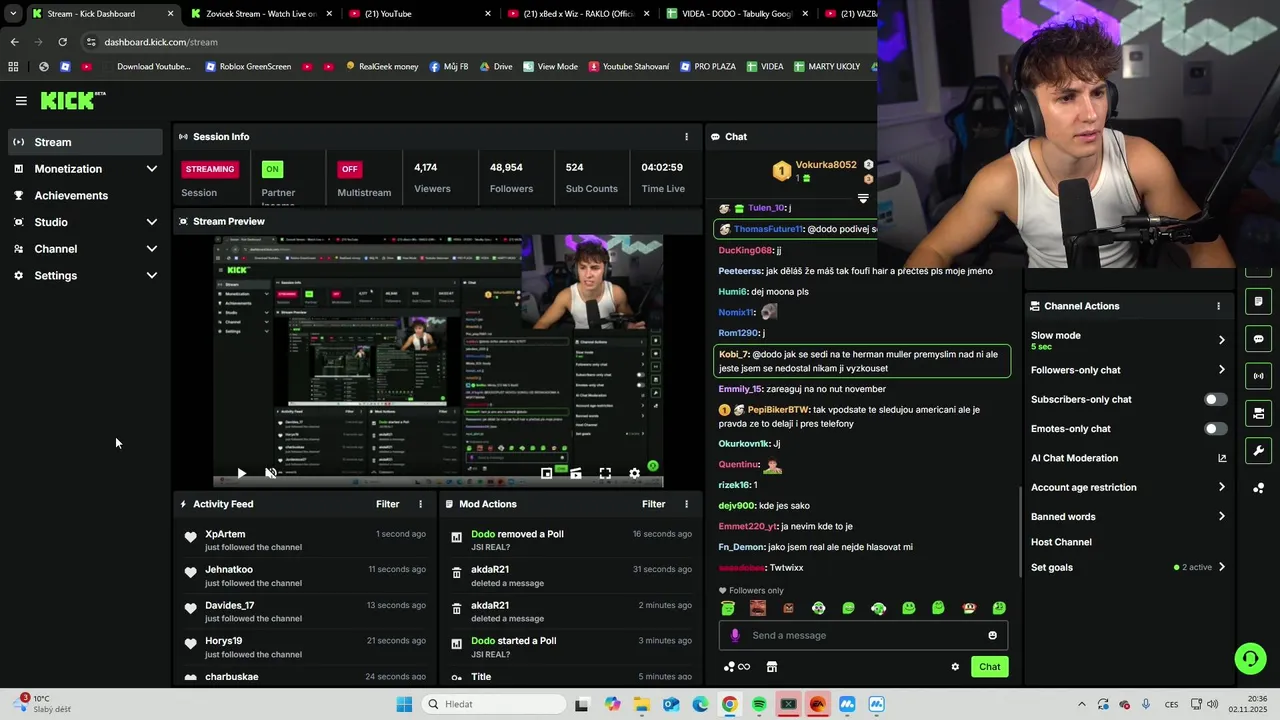1280x720 pixels.
Task: Open the RealGeek money bookmark
Action: pyautogui.click(x=382, y=67)
